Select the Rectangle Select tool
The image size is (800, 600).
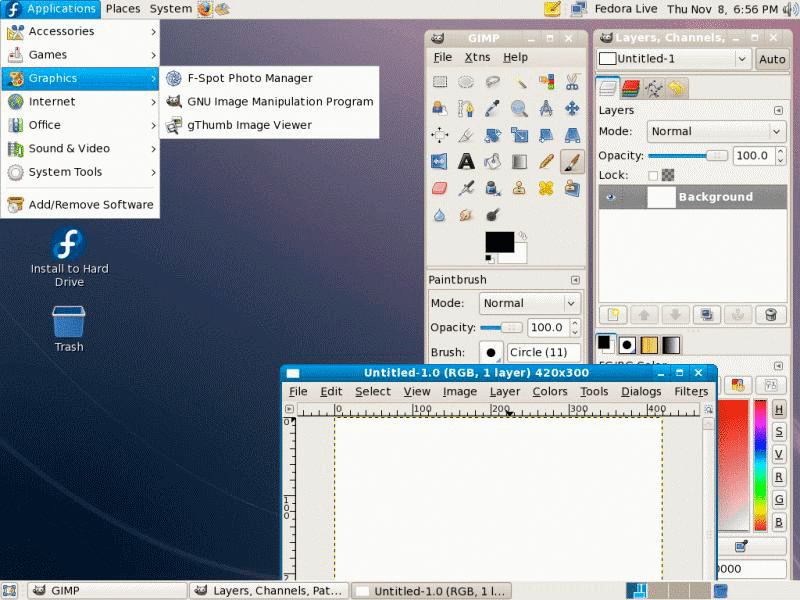[x=440, y=82]
